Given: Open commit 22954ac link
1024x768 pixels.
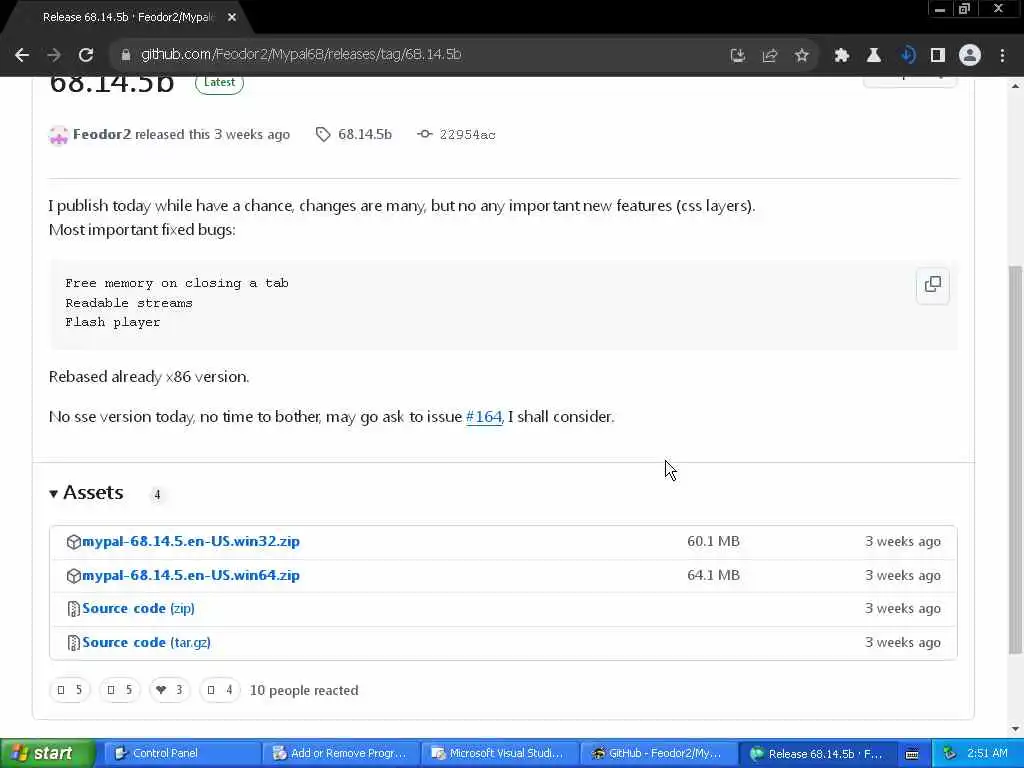Looking at the screenshot, I should [467, 135].
